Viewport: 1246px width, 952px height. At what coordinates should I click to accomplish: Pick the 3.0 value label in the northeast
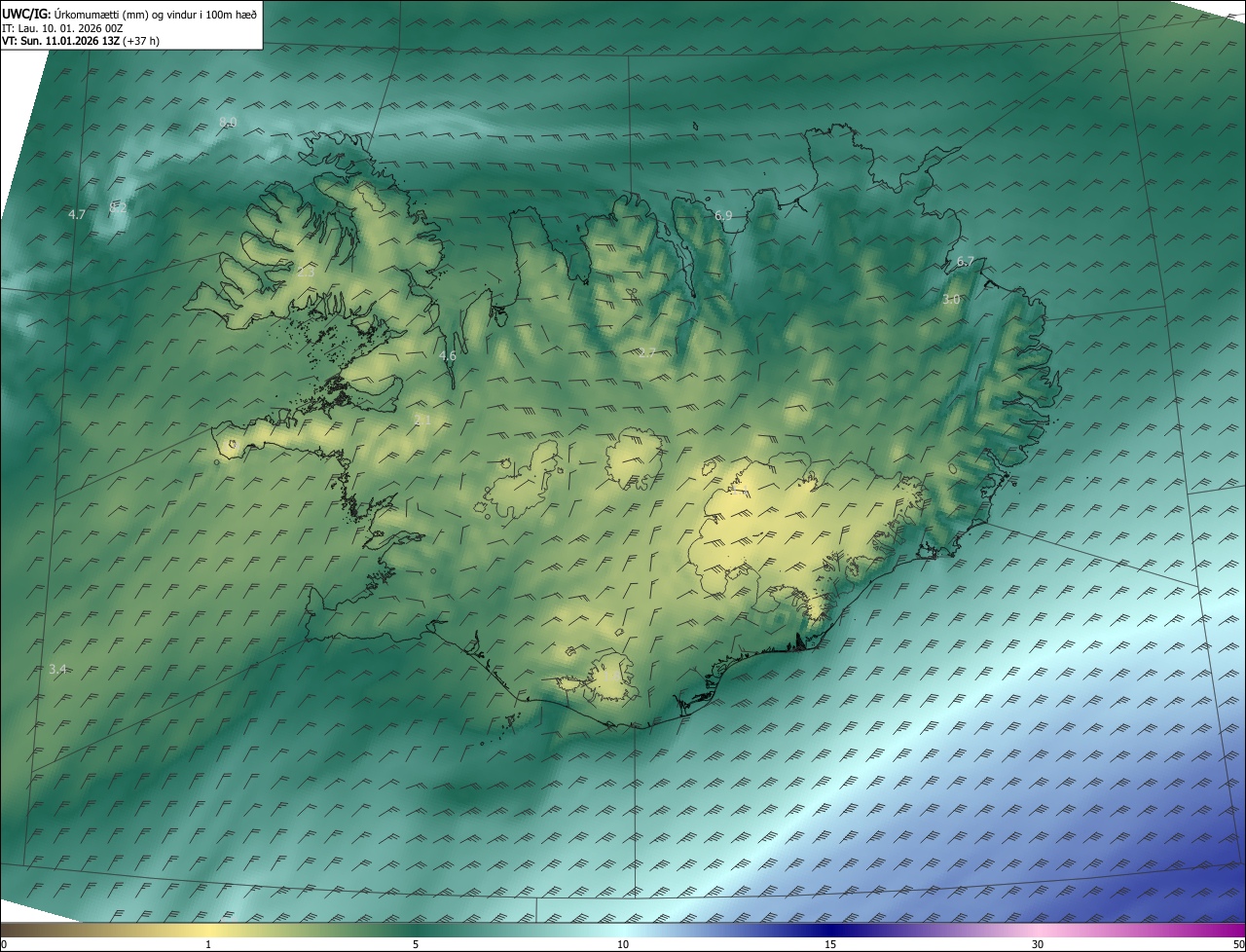(951, 300)
